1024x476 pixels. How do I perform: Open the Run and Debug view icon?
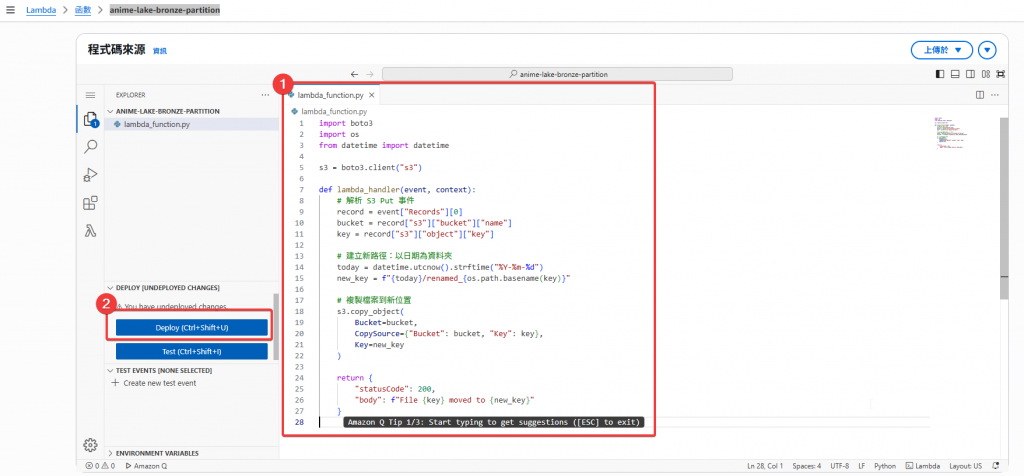(x=91, y=174)
